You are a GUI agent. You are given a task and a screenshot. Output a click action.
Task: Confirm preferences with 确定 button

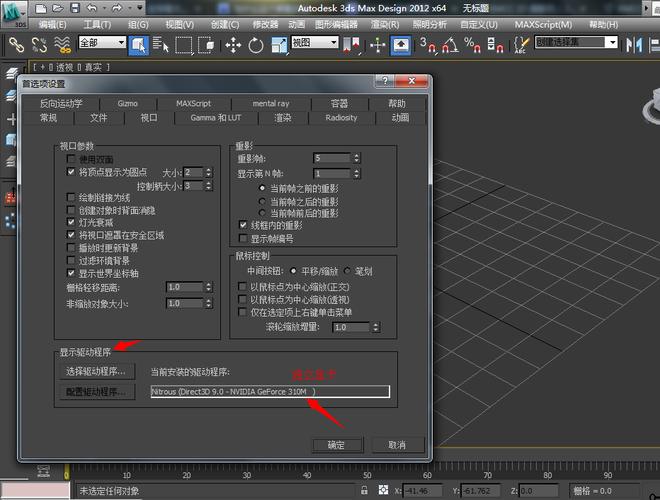tap(337, 445)
